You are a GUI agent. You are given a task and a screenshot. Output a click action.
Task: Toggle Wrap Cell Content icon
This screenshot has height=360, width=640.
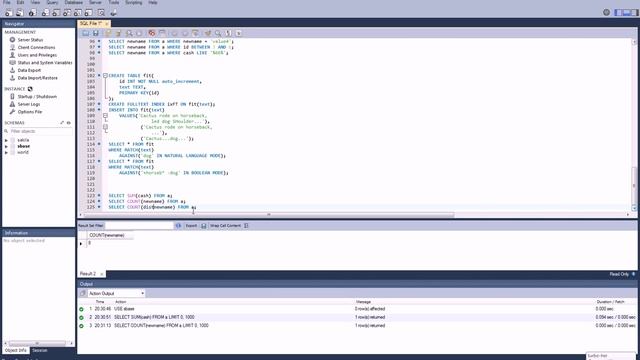246,226
